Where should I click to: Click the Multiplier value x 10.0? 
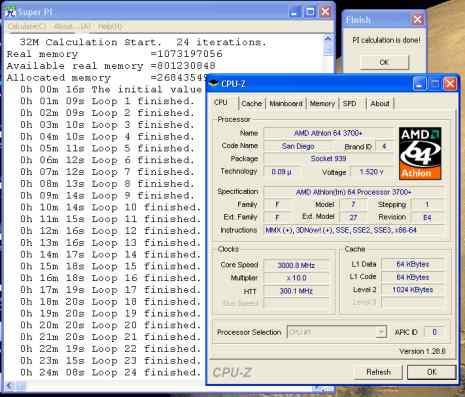click(296, 278)
